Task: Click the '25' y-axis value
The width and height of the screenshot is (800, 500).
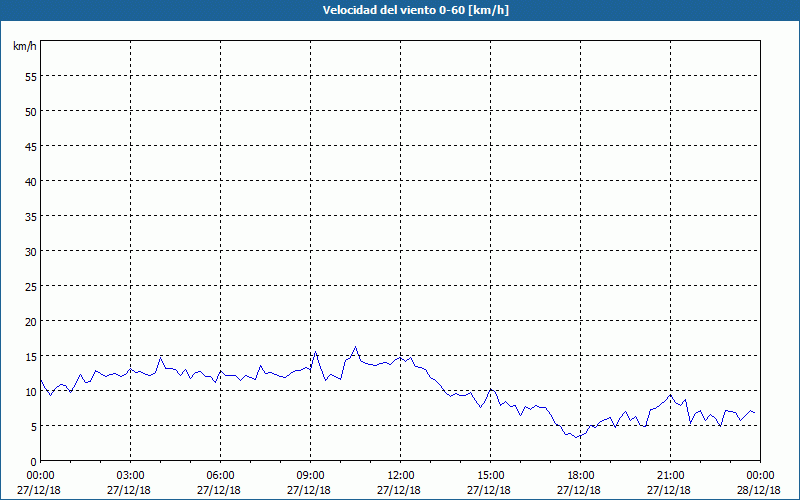Action: click(31, 286)
